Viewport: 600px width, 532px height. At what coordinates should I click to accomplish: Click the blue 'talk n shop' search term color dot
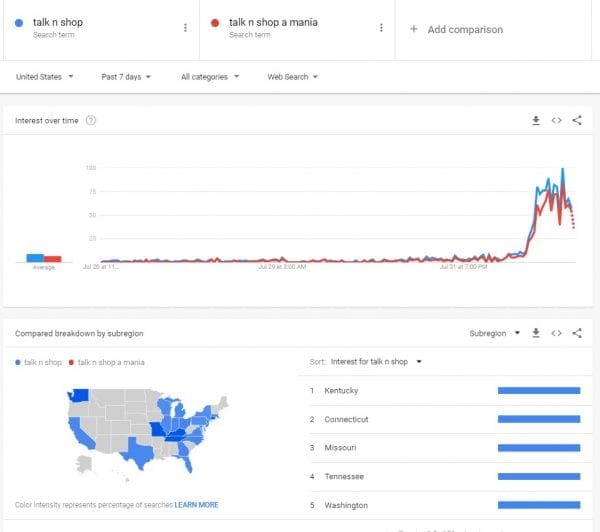pos(20,22)
